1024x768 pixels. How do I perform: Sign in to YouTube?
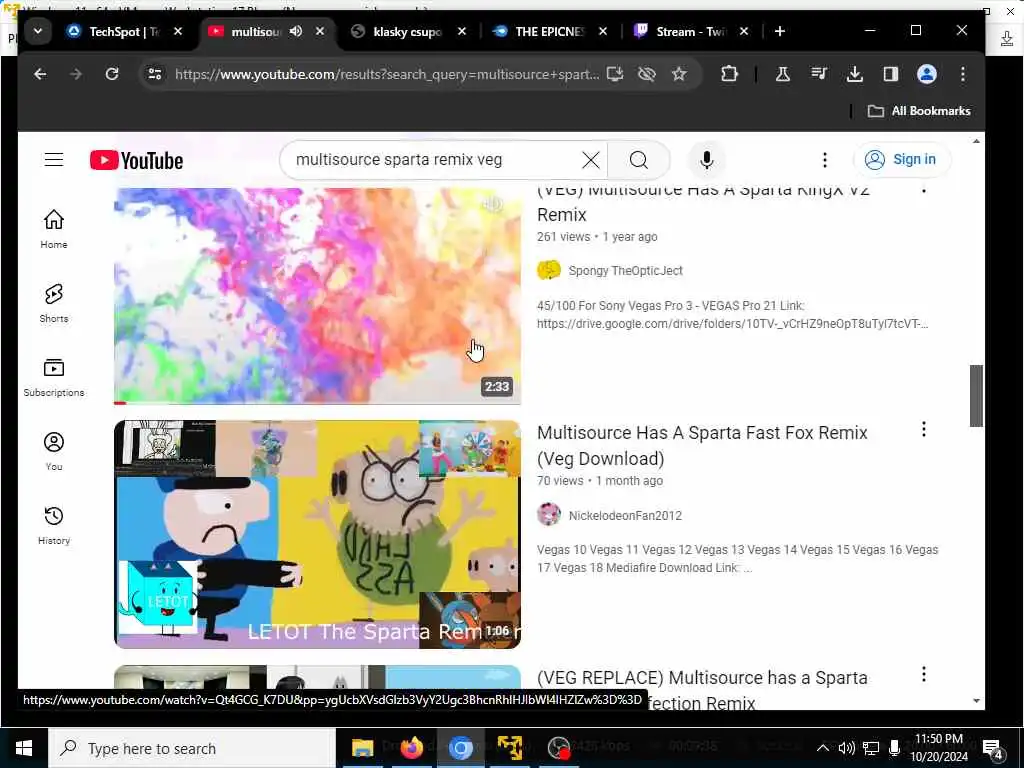901,159
